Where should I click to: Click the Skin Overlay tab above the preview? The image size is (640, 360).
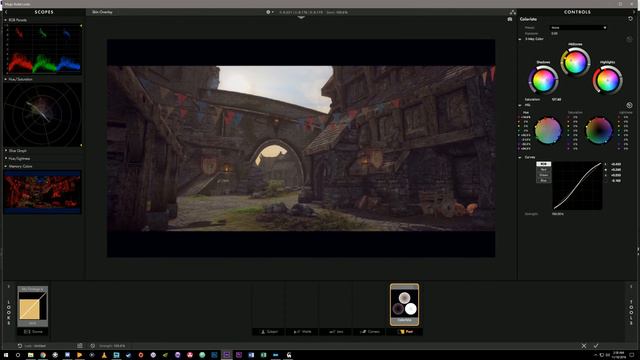tap(102, 12)
